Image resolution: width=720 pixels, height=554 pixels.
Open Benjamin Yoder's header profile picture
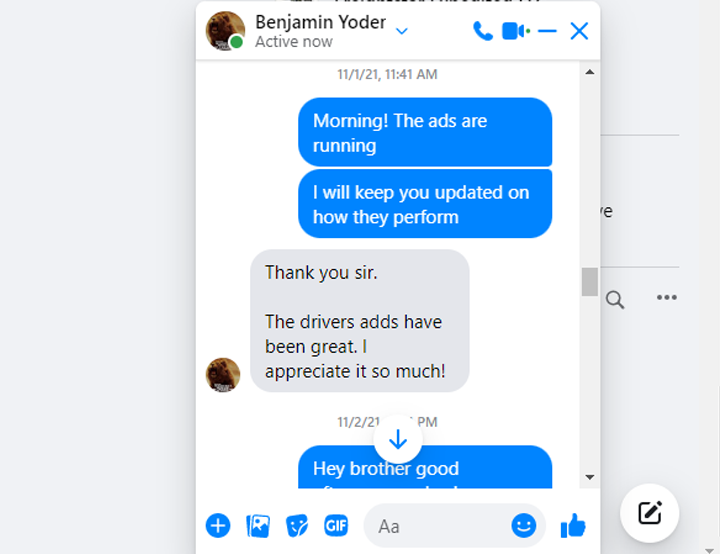pyautogui.click(x=225, y=31)
